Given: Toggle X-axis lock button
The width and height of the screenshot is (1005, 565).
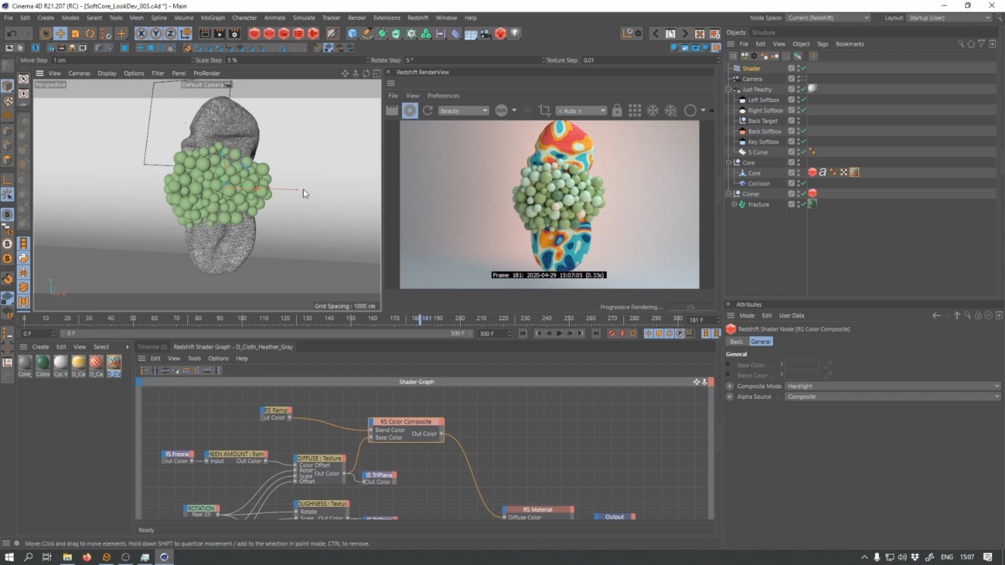Looking at the screenshot, I should 141,34.
